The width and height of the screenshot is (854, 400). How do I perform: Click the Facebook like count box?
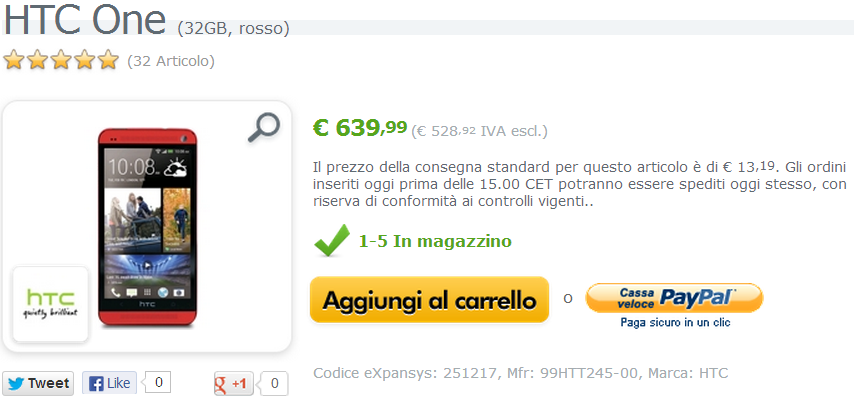pyautogui.click(x=158, y=383)
